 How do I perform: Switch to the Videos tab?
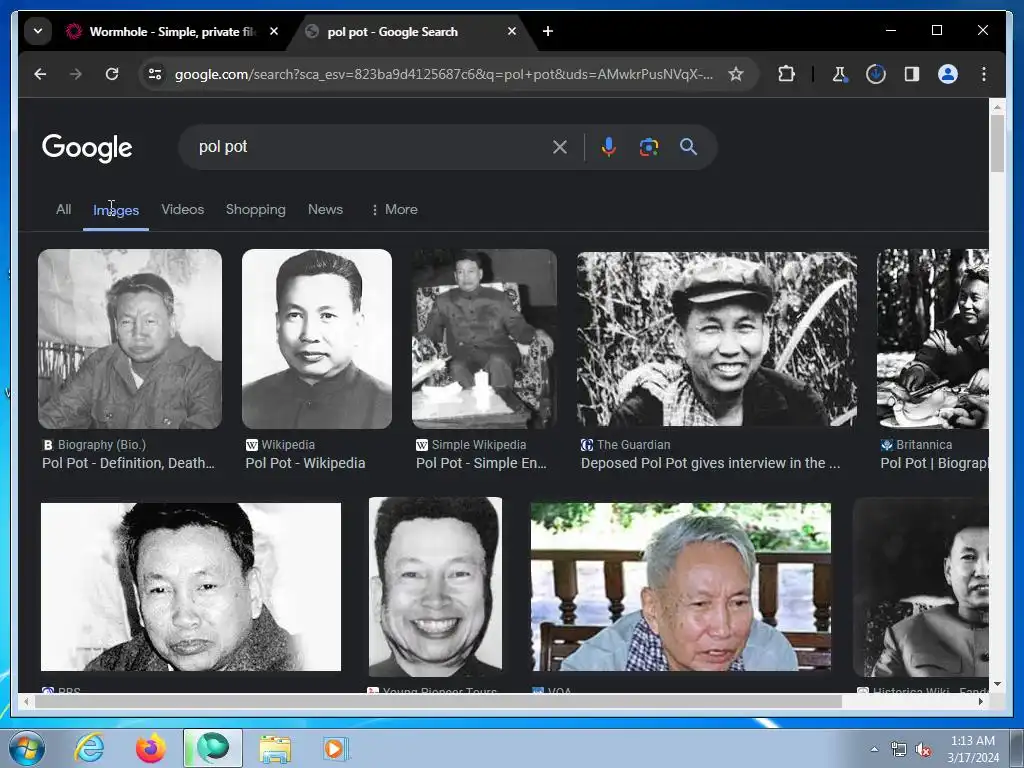pyautogui.click(x=182, y=210)
